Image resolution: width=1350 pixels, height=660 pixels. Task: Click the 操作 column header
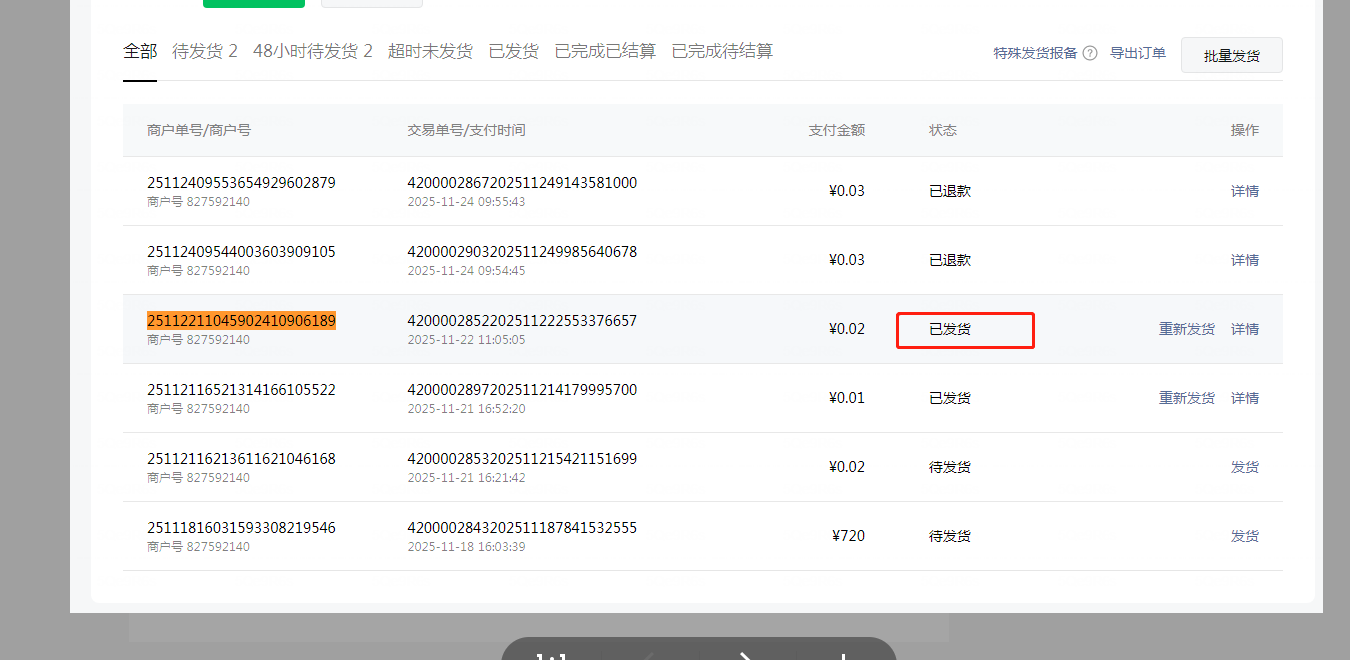coord(1245,130)
